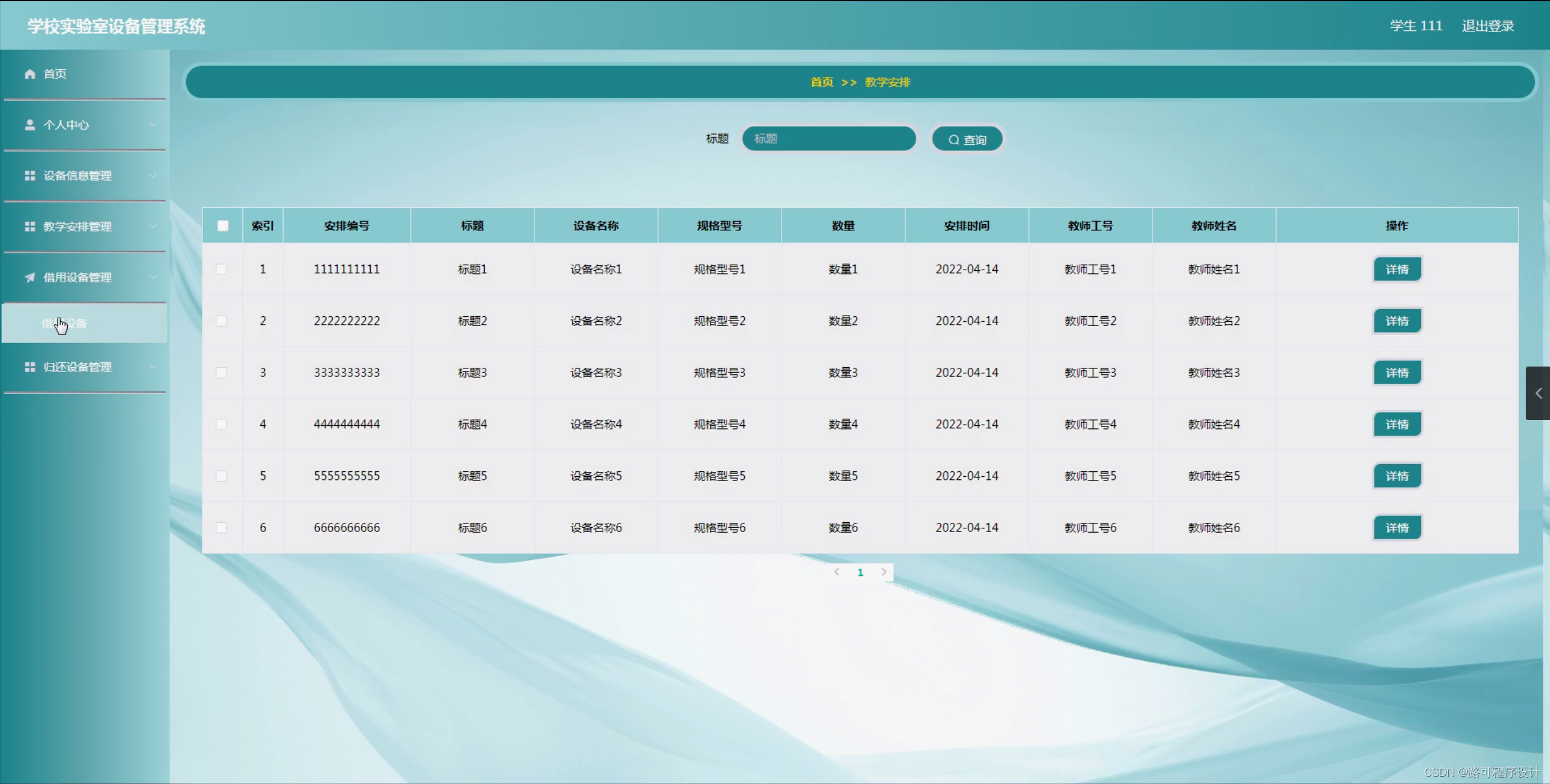The width and height of the screenshot is (1550, 784).
Task: Click the paper-plane icon beside 借用设备管理
Action: (x=30, y=277)
